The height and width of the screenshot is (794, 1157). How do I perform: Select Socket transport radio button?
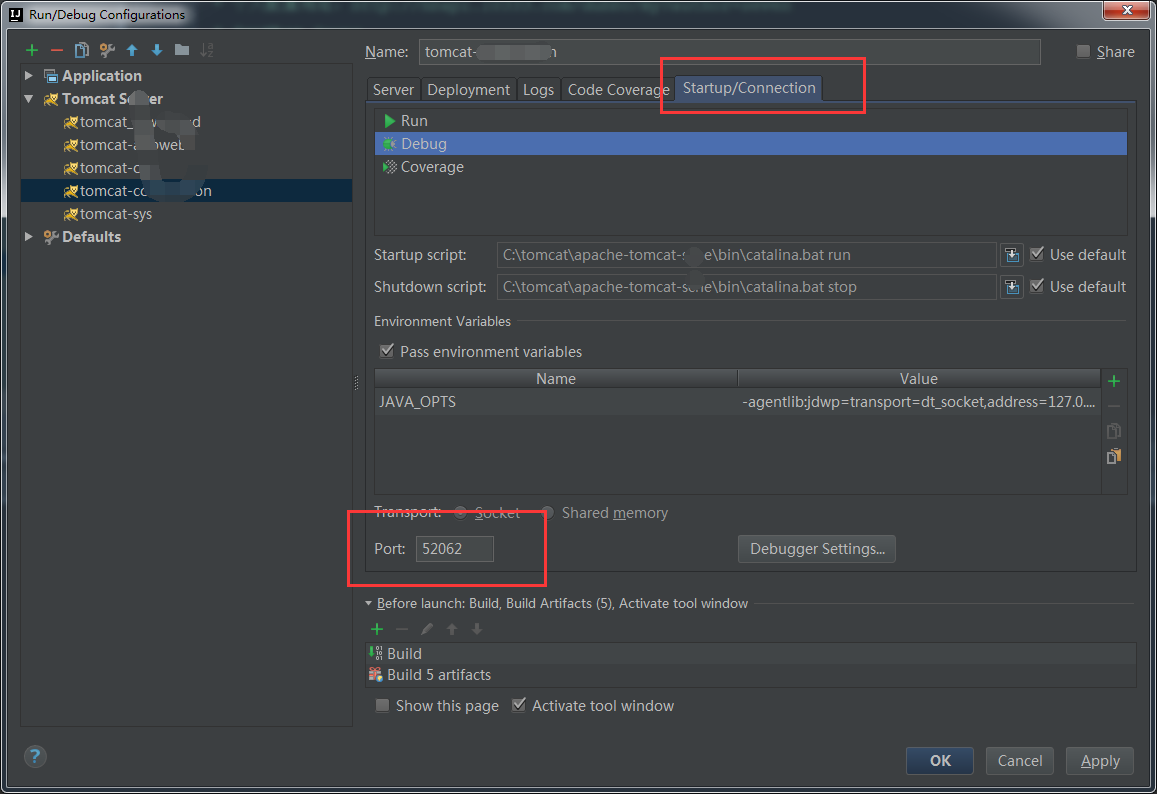coord(460,512)
